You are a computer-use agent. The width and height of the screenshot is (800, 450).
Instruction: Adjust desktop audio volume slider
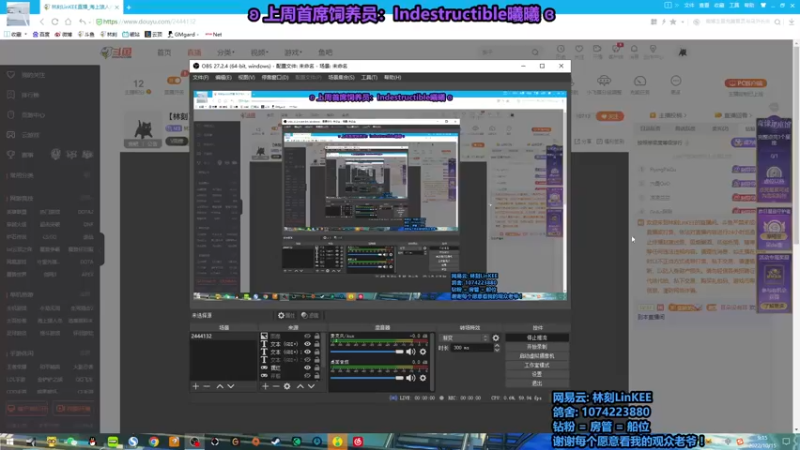click(x=367, y=378)
